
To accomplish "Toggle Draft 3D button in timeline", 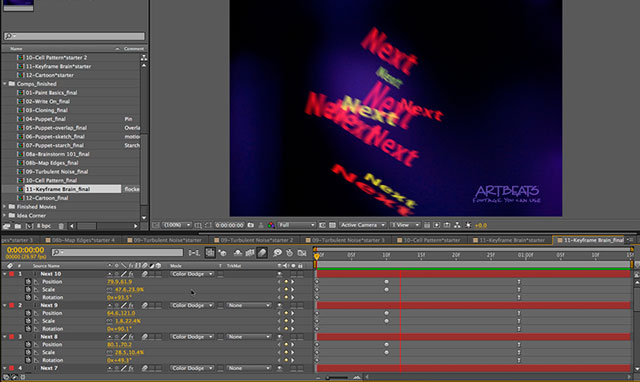I will click(x=223, y=253).
